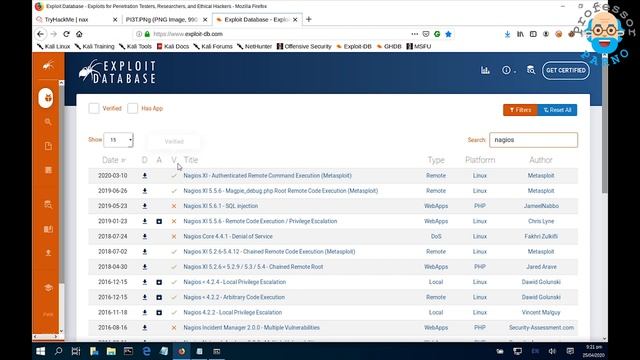Open the info icon menu in header
The image size is (640, 360).
[508, 70]
